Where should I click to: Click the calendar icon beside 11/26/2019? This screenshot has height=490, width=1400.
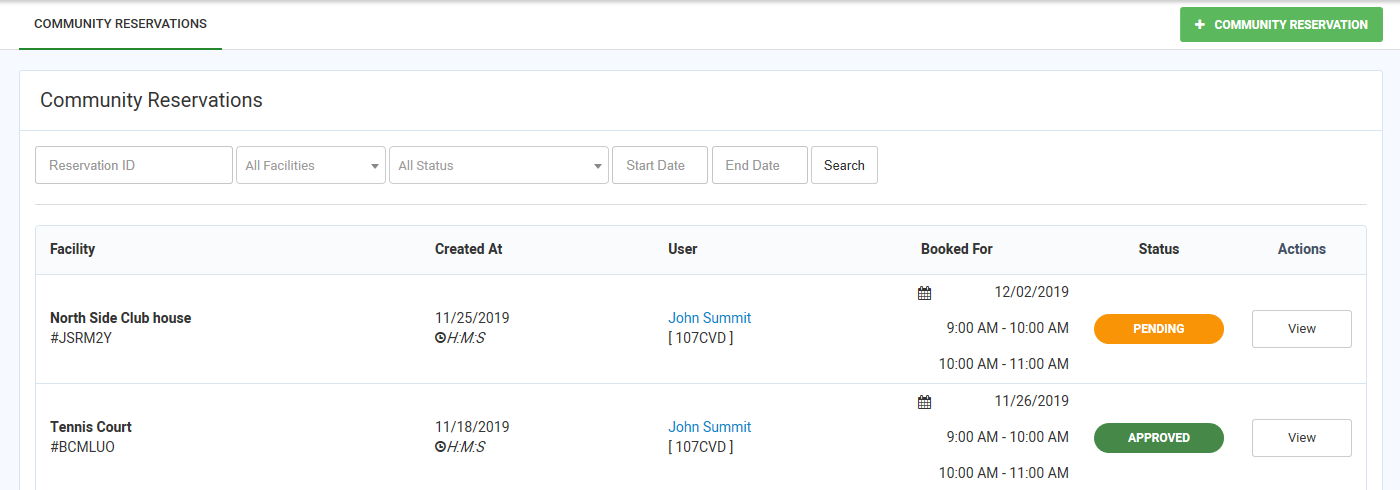coord(924,402)
